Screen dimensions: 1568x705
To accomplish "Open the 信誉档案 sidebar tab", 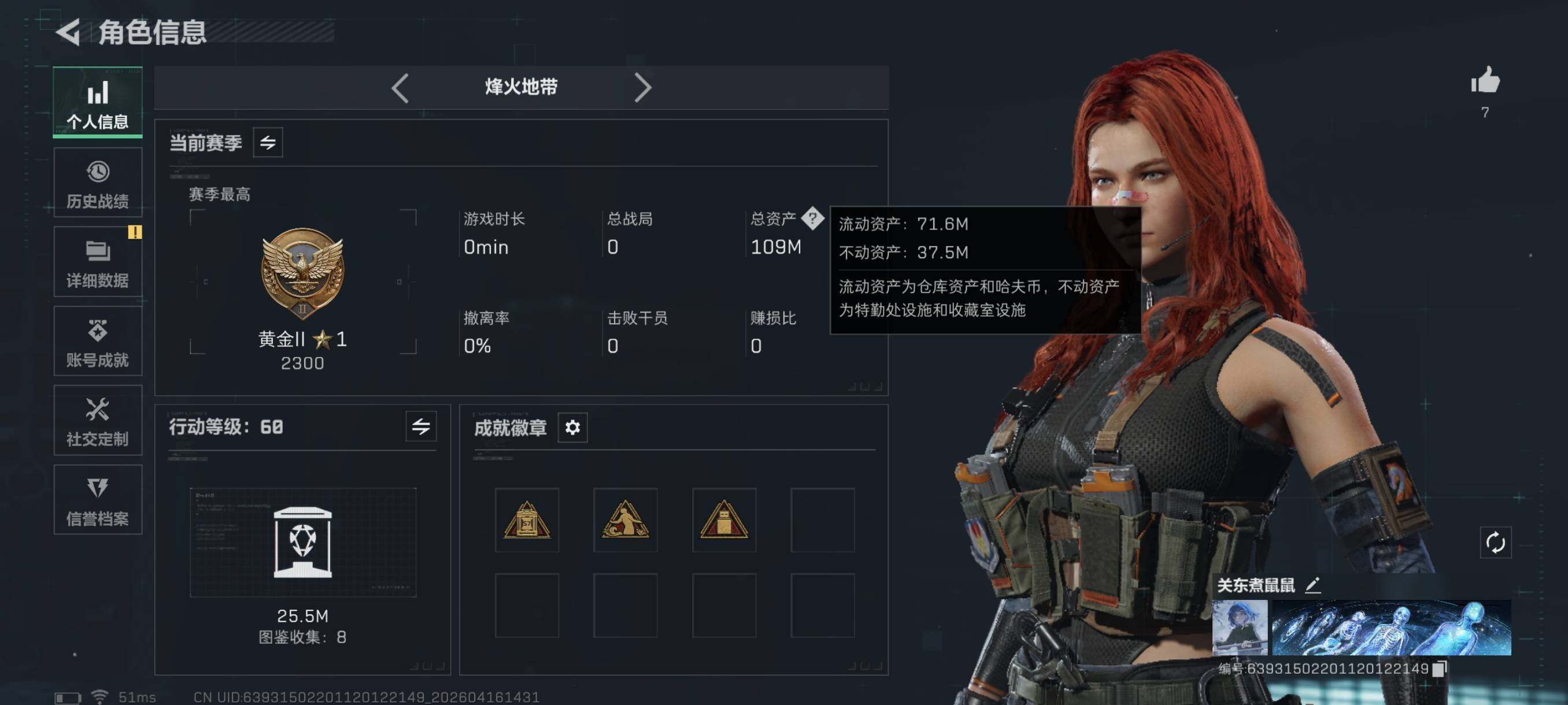I will (x=98, y=500).
